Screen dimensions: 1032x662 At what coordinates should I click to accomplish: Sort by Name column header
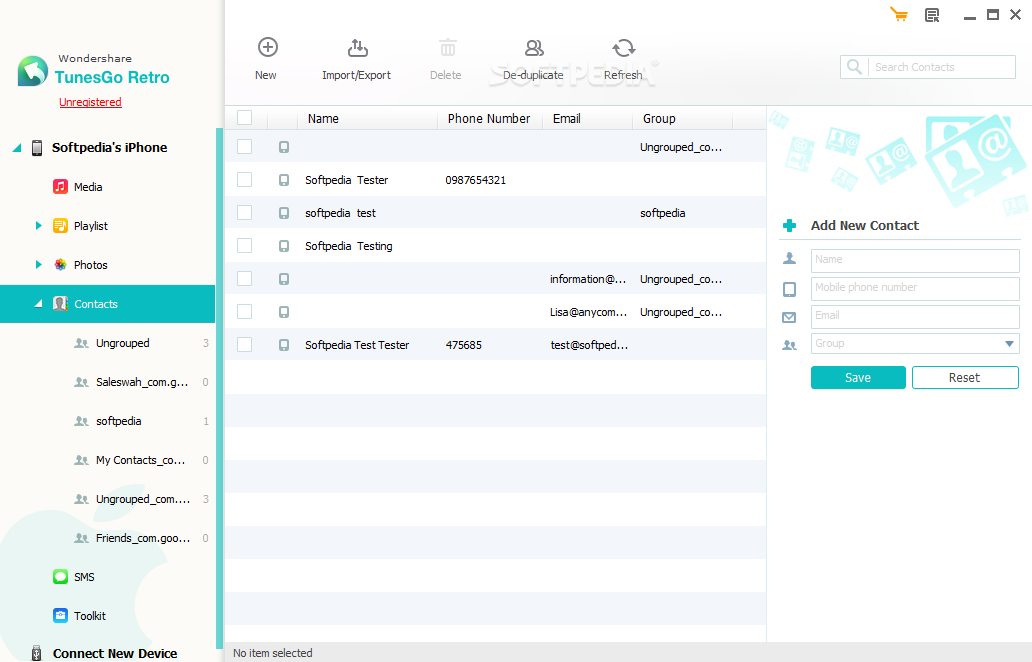323,118
